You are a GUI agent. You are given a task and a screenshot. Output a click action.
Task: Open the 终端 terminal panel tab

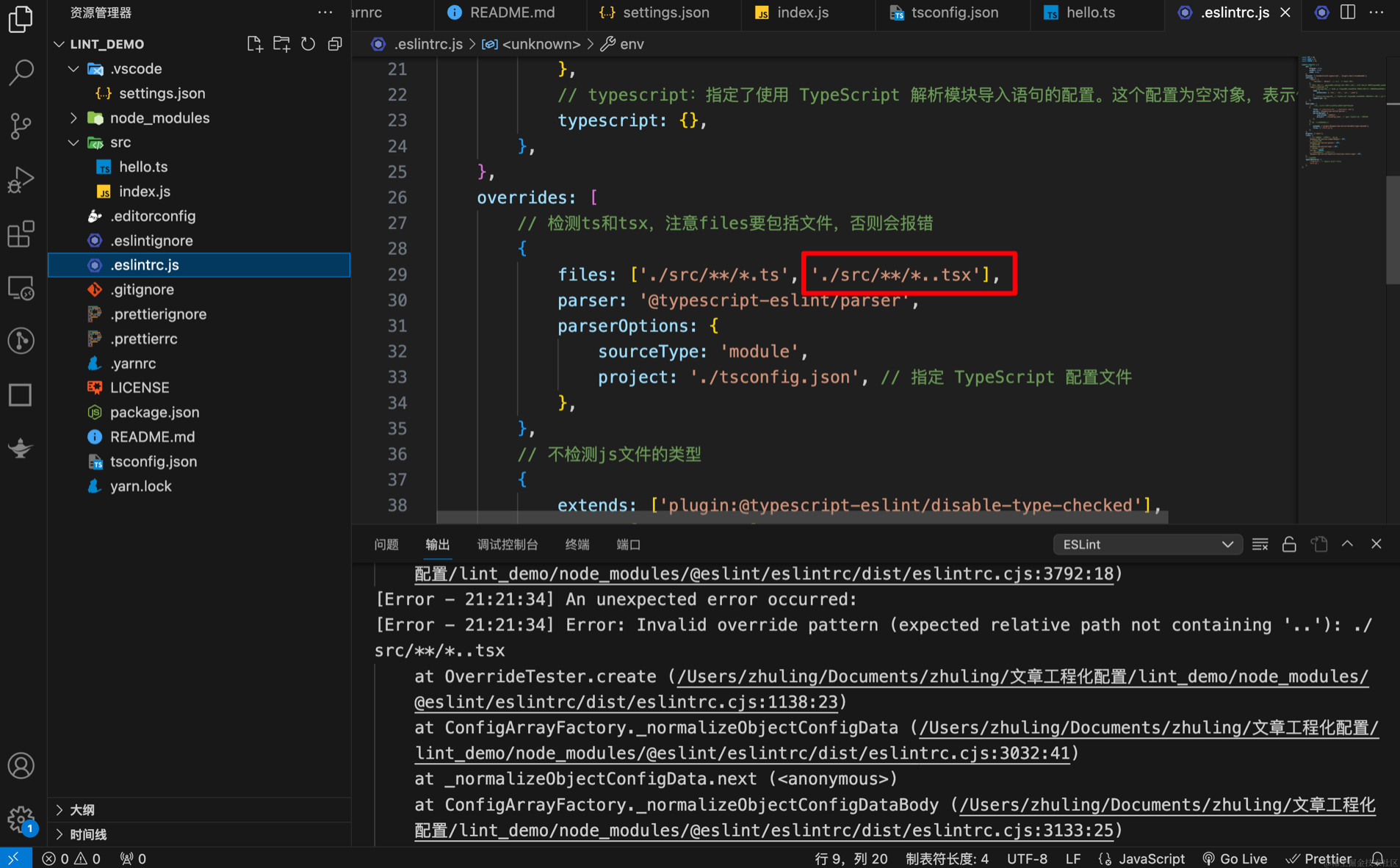(577, 544)
